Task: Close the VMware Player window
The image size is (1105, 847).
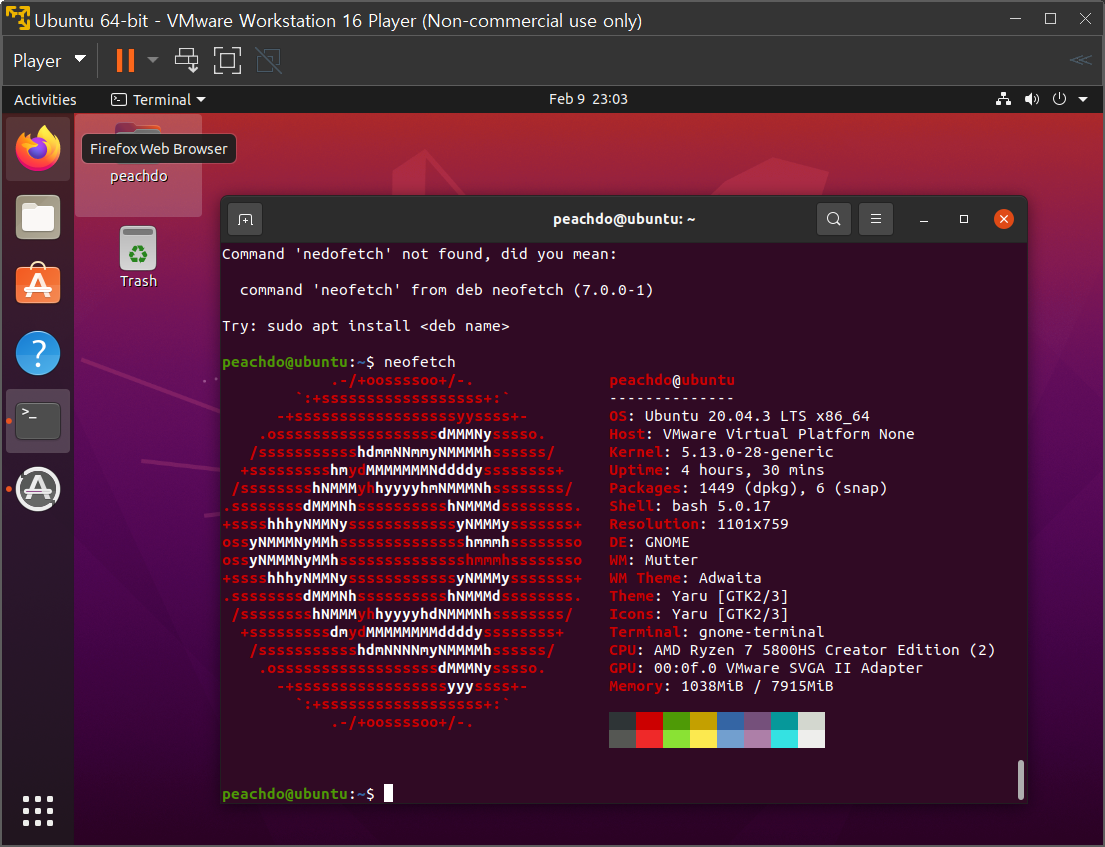Action: (x=1085, y=19)
